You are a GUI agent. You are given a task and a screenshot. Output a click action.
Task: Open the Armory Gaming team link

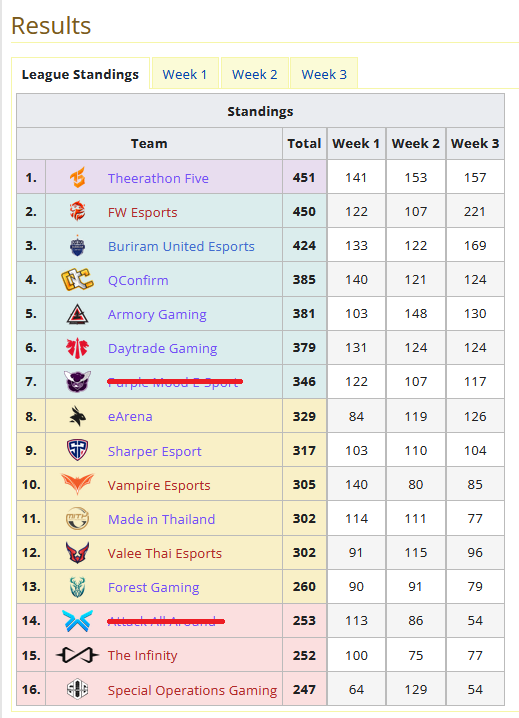pyautogui.click(x=157, y=315)
